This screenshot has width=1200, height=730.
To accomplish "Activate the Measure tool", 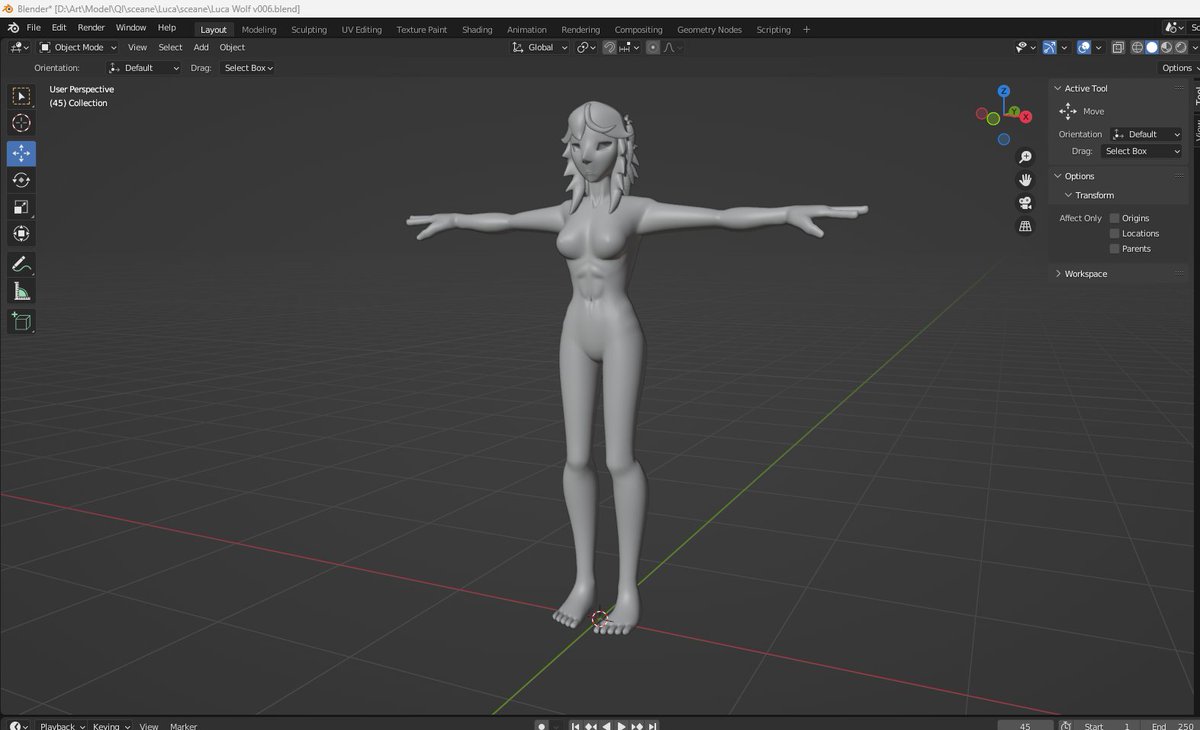I will 21,291.
